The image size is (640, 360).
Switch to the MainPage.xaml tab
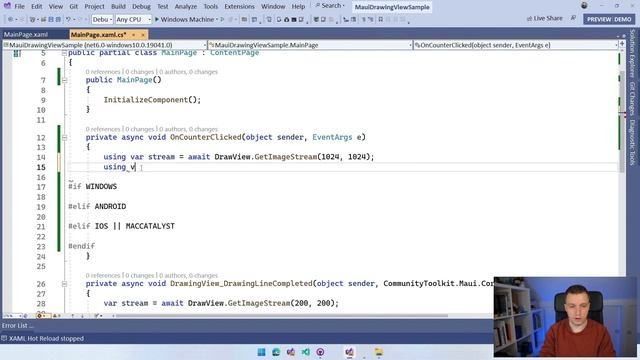pos(26,35)
